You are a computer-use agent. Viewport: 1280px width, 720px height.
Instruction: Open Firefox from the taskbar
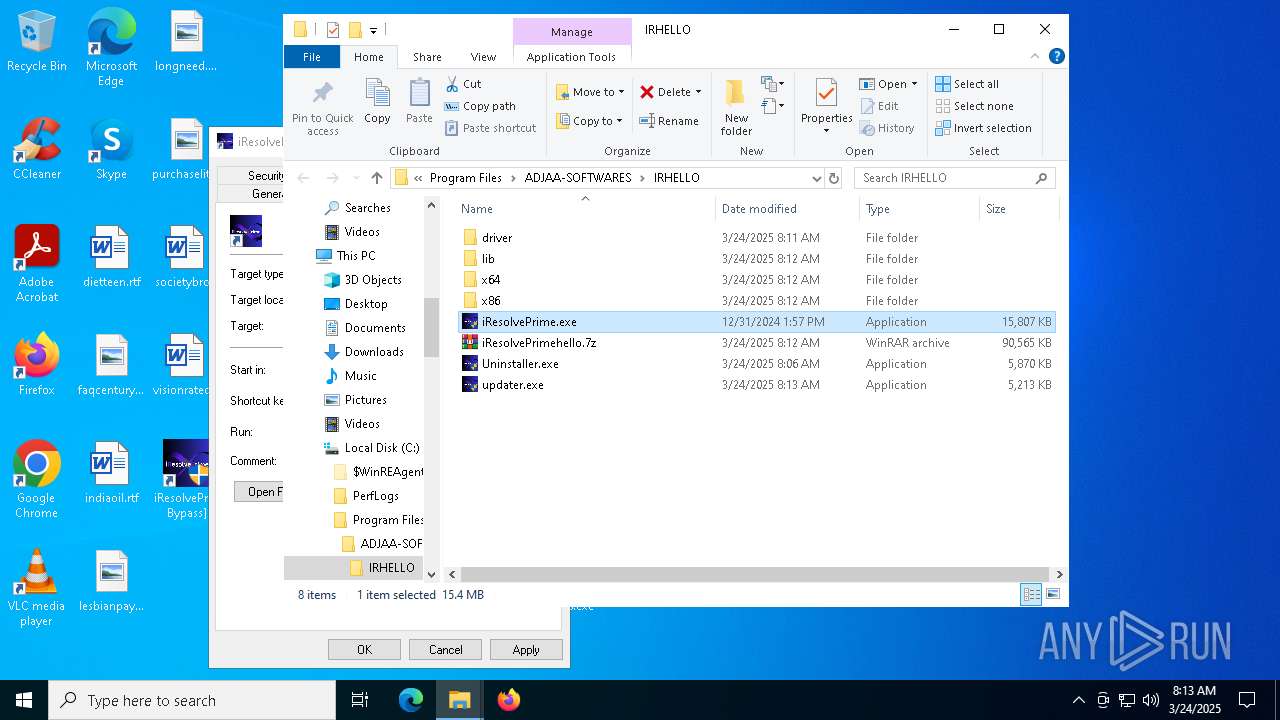pos(509,700)
